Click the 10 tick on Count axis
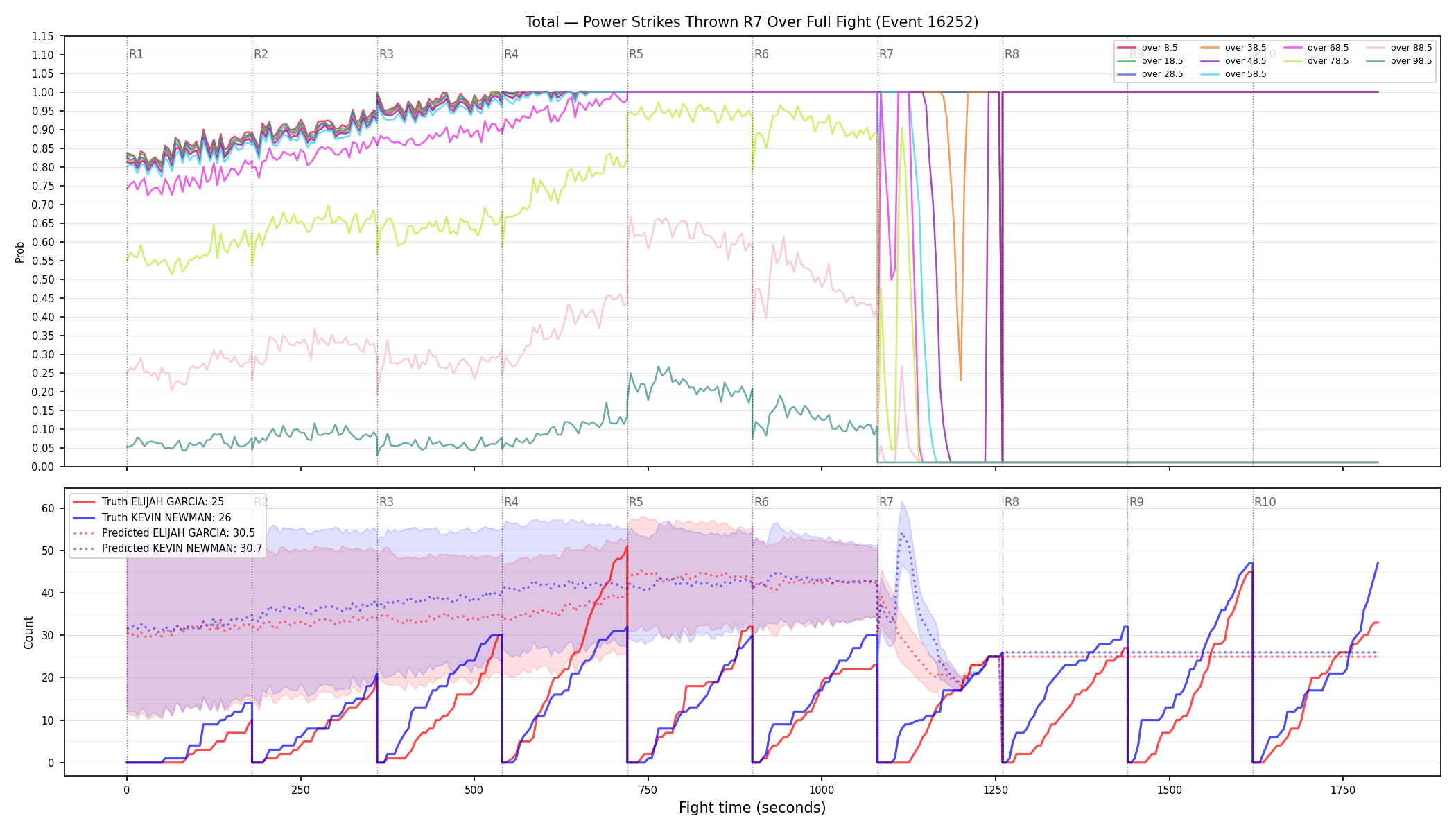Viewport: 1456px width, 832px height. (48, 720)
